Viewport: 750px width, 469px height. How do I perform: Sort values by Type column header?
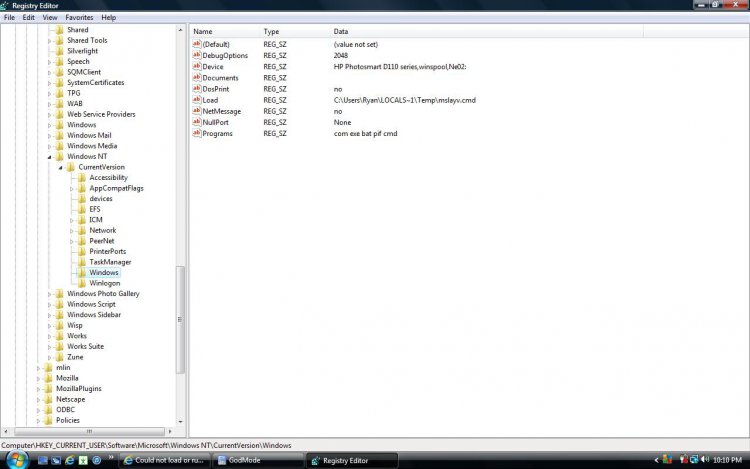[x=295, y=32]
